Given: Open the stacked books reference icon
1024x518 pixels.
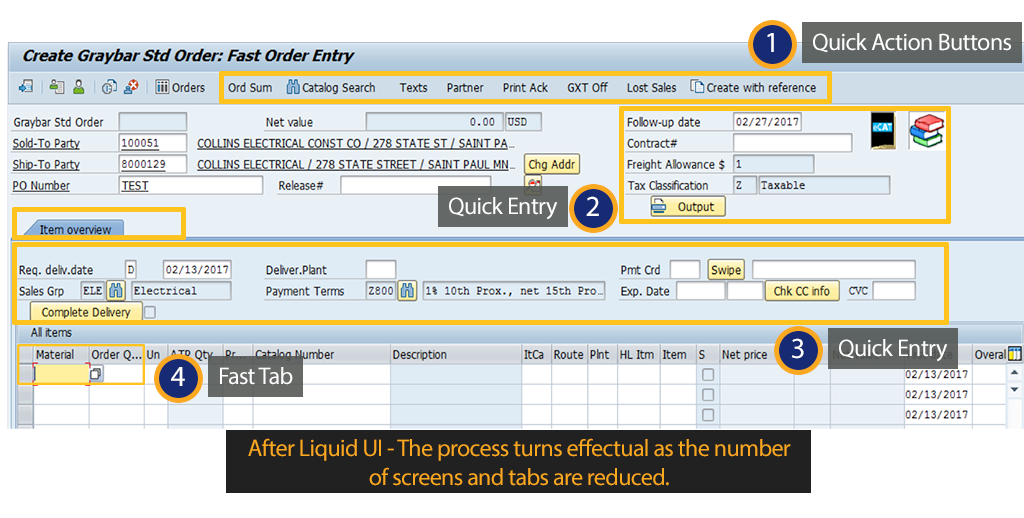Looking at the screenshot, I should coord(926,131).
